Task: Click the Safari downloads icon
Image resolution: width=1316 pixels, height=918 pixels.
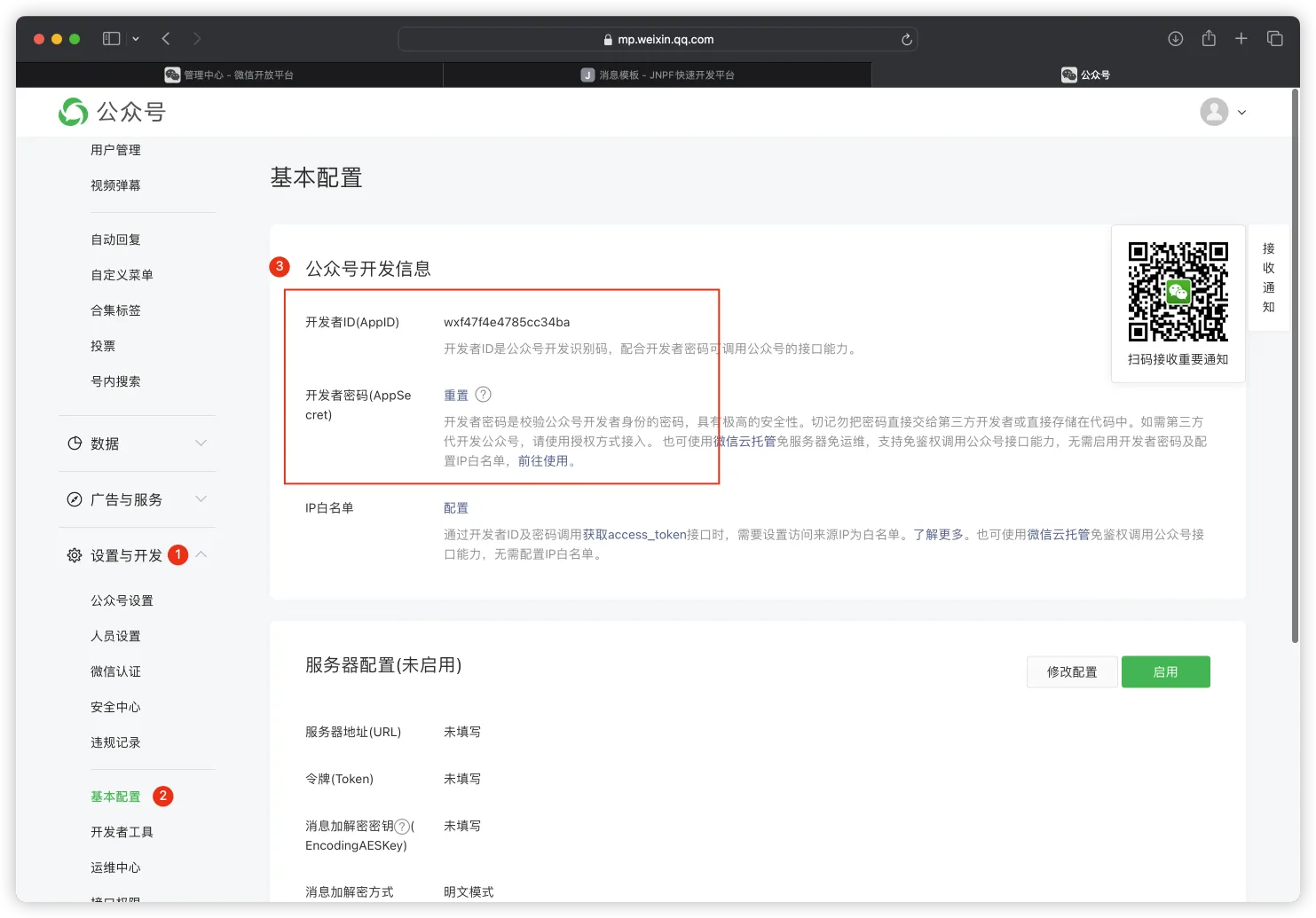Action: click(1175, 39)
